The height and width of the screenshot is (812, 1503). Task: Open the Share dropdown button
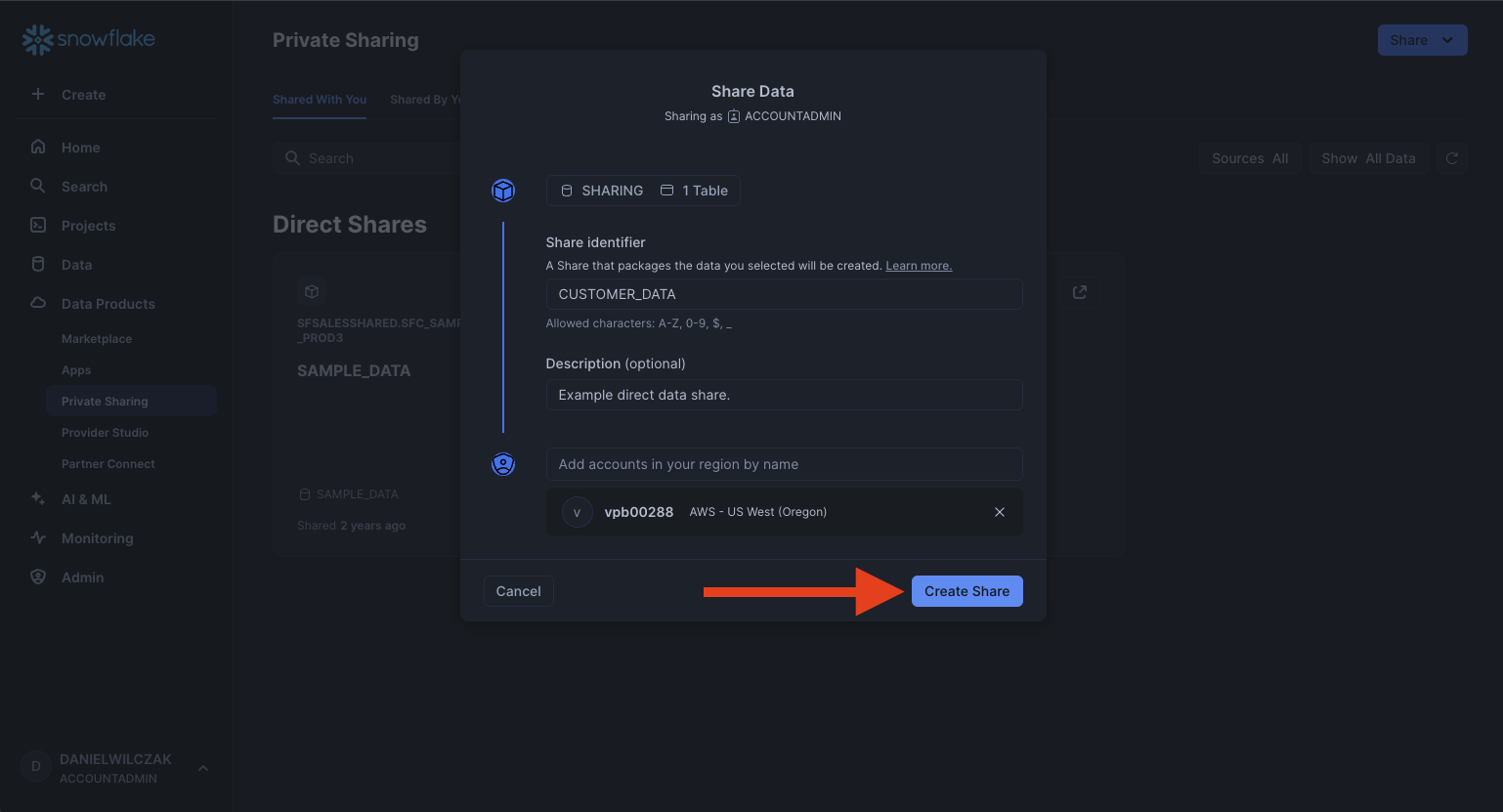point(1422,40)
